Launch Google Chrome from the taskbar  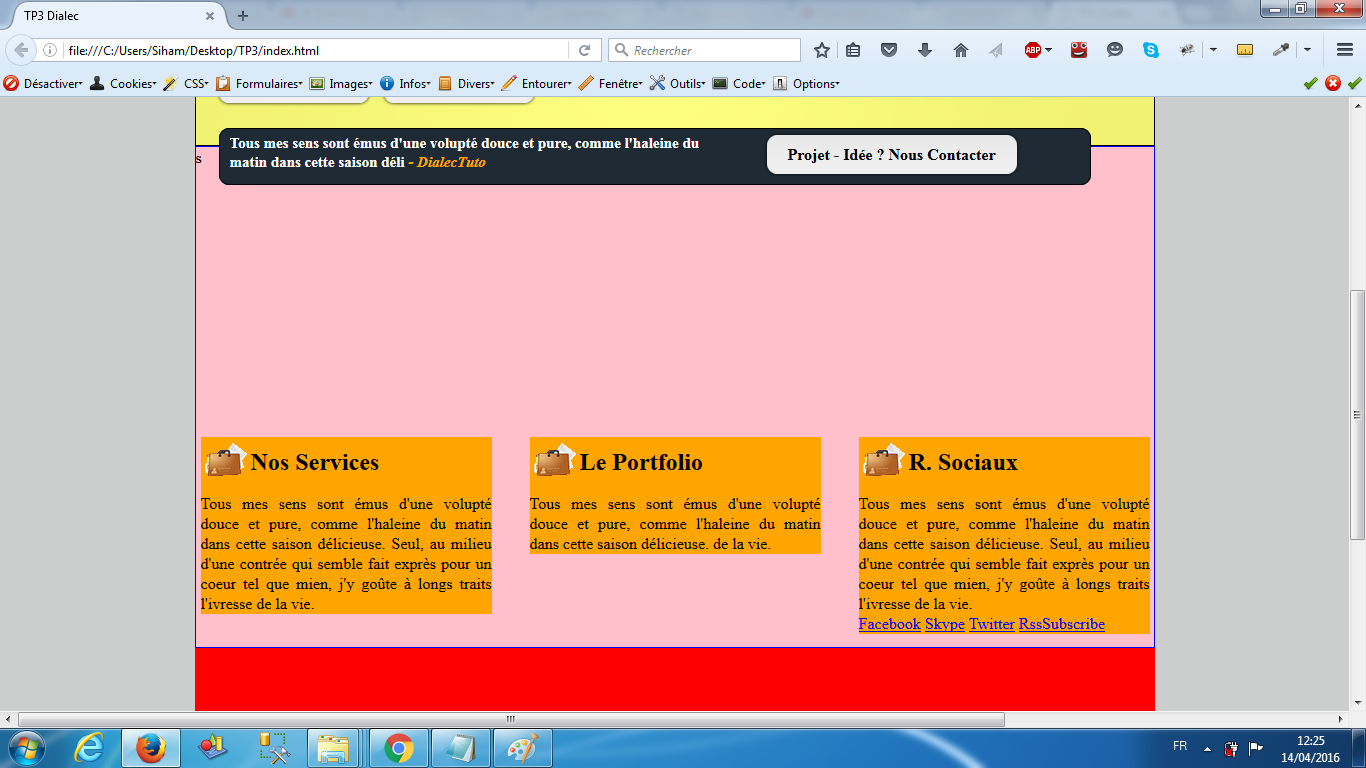[398, 748]
